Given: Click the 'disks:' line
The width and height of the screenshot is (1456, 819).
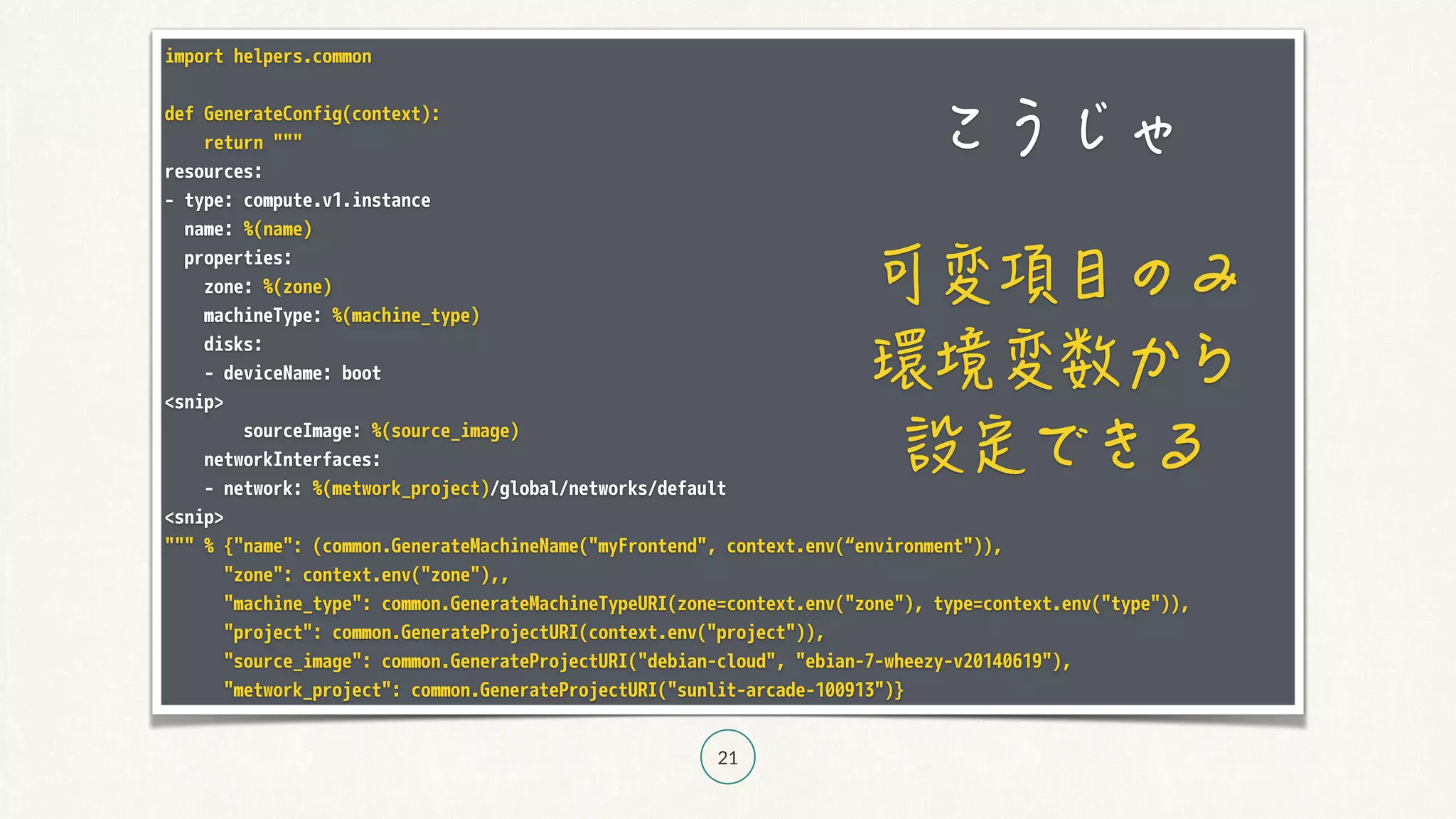Looking at the screenshot, I should point(233,345).
